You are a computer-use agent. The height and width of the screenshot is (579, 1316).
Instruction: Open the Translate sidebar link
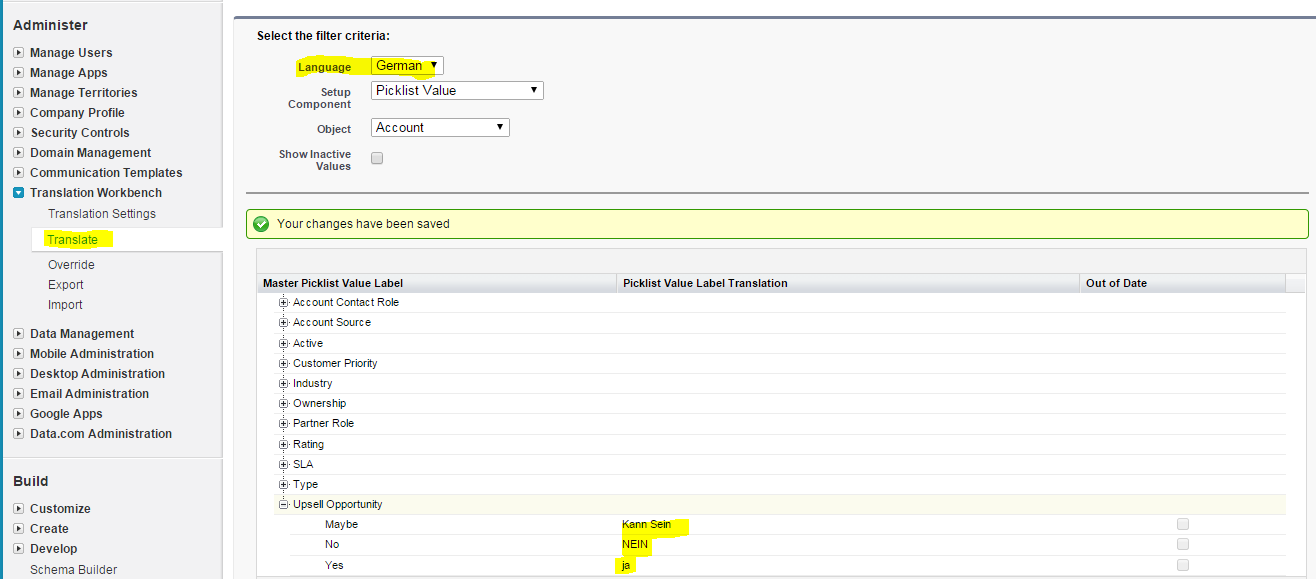click(x=73, y=240)
